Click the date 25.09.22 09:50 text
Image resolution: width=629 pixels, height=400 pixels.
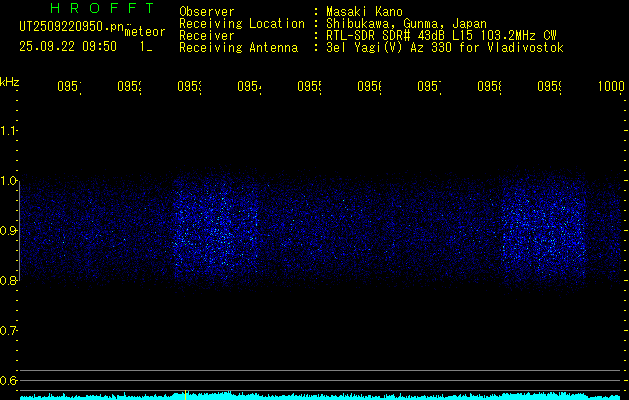(x=68, y=47)
